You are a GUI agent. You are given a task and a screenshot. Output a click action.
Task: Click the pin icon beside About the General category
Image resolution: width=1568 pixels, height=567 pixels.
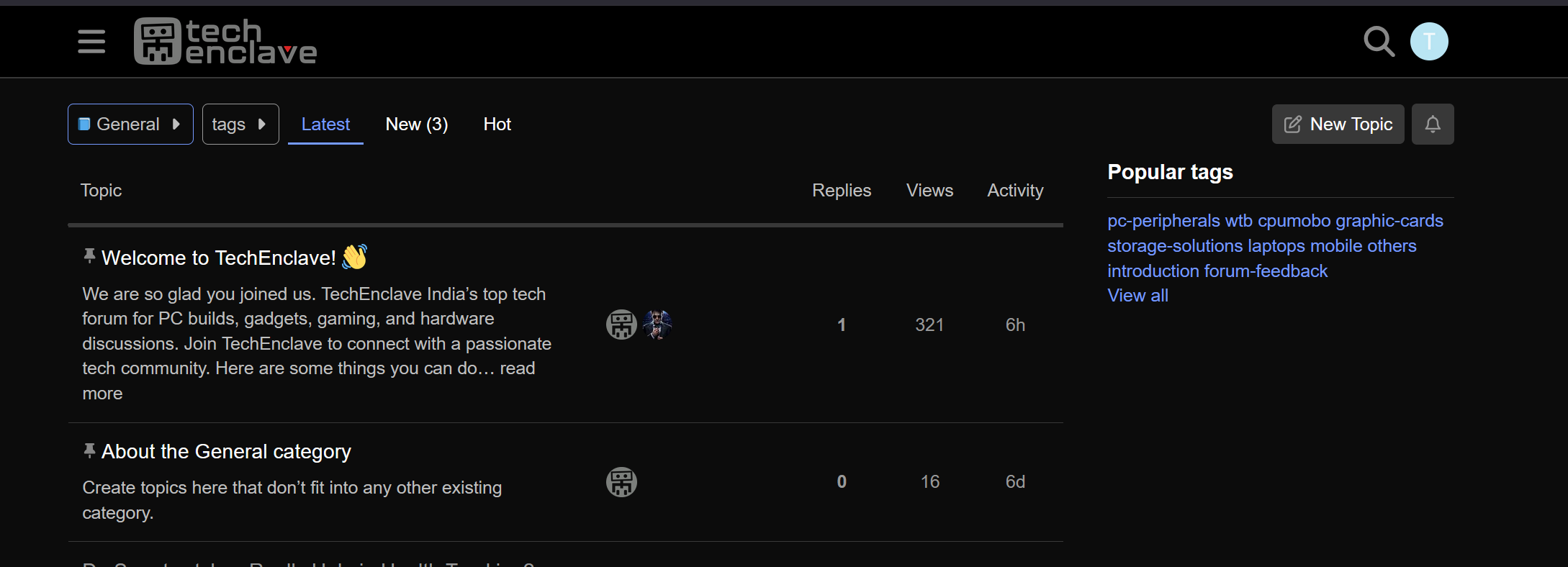coord(89,450)
